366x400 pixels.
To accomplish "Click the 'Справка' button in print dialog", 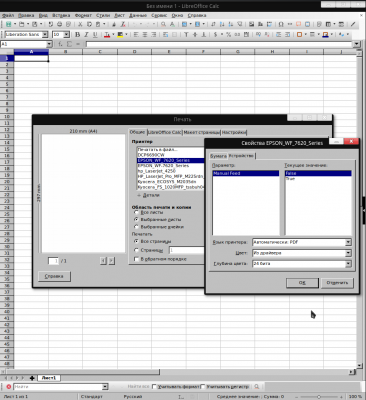I will click(x=54, y=276).
